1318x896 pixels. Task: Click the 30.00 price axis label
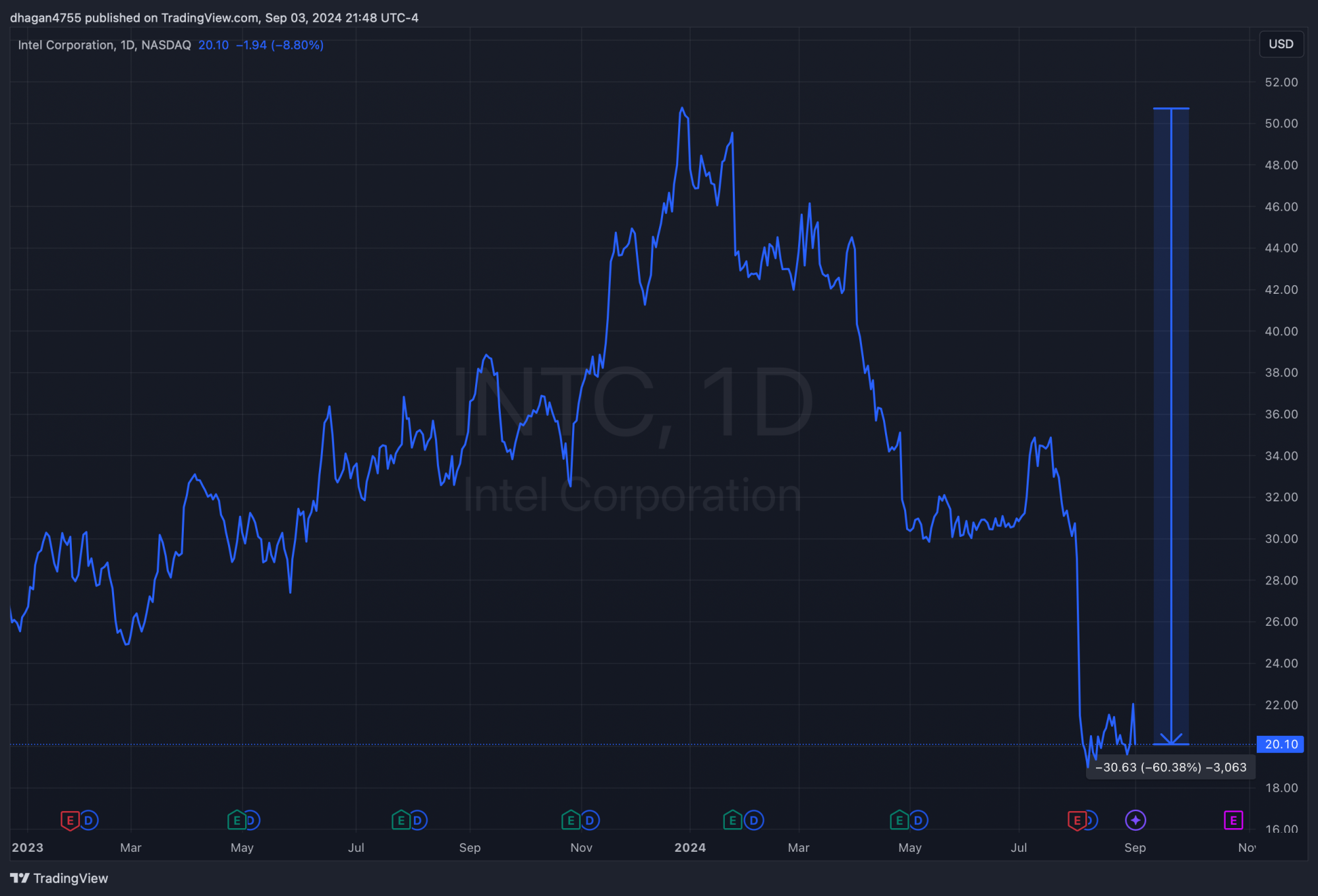coord(1281,539)
